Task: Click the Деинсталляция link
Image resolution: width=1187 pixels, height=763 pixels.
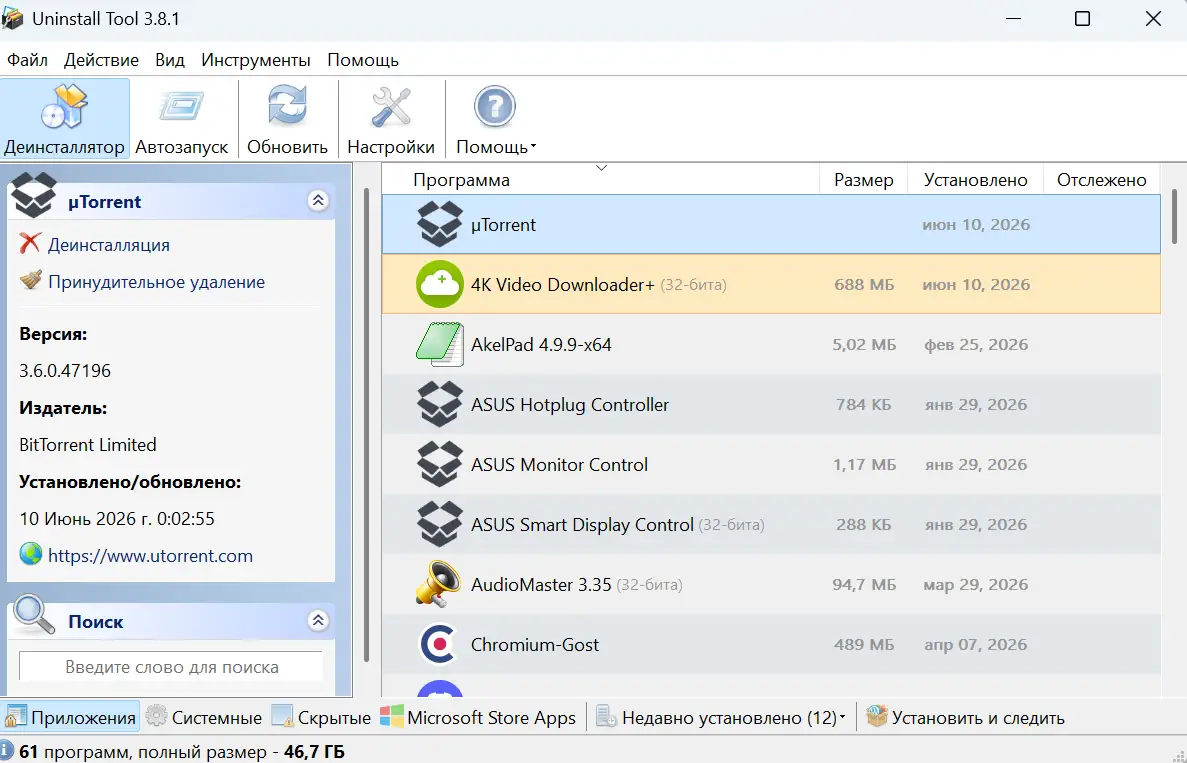Action: click(109, 244)
